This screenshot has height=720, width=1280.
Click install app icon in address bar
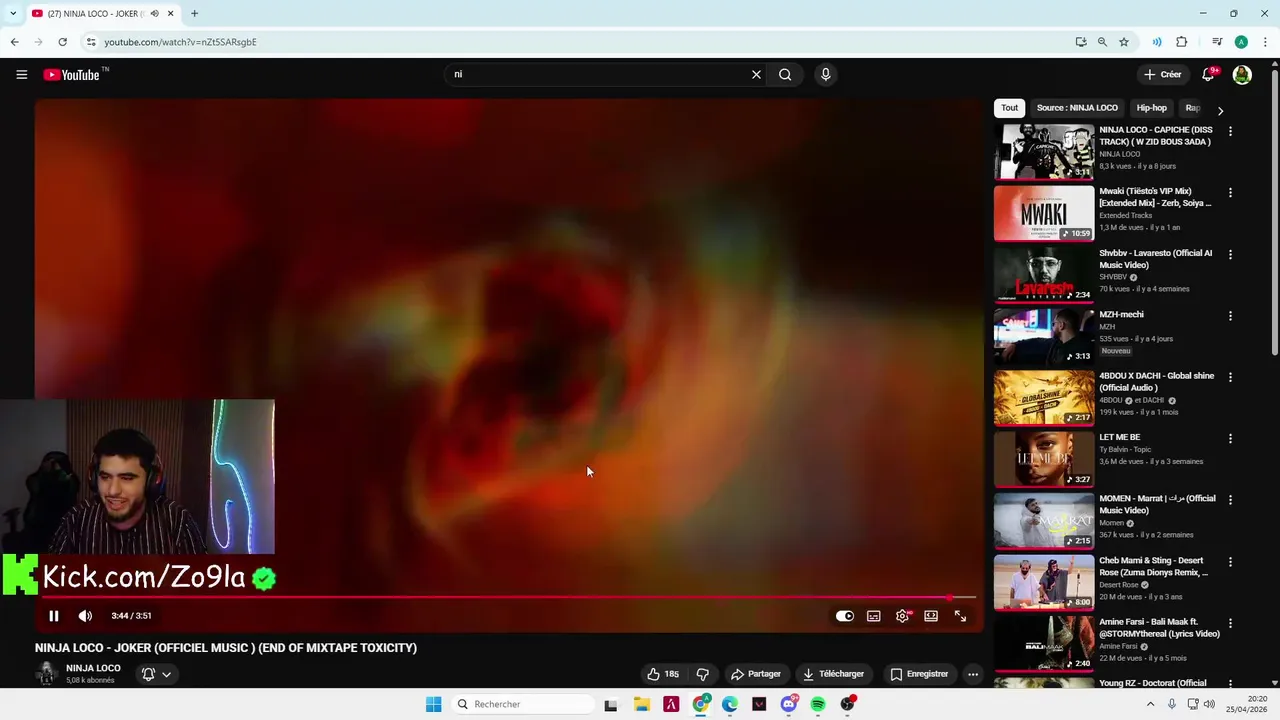pyautogui.click(x=1081, y=42)
